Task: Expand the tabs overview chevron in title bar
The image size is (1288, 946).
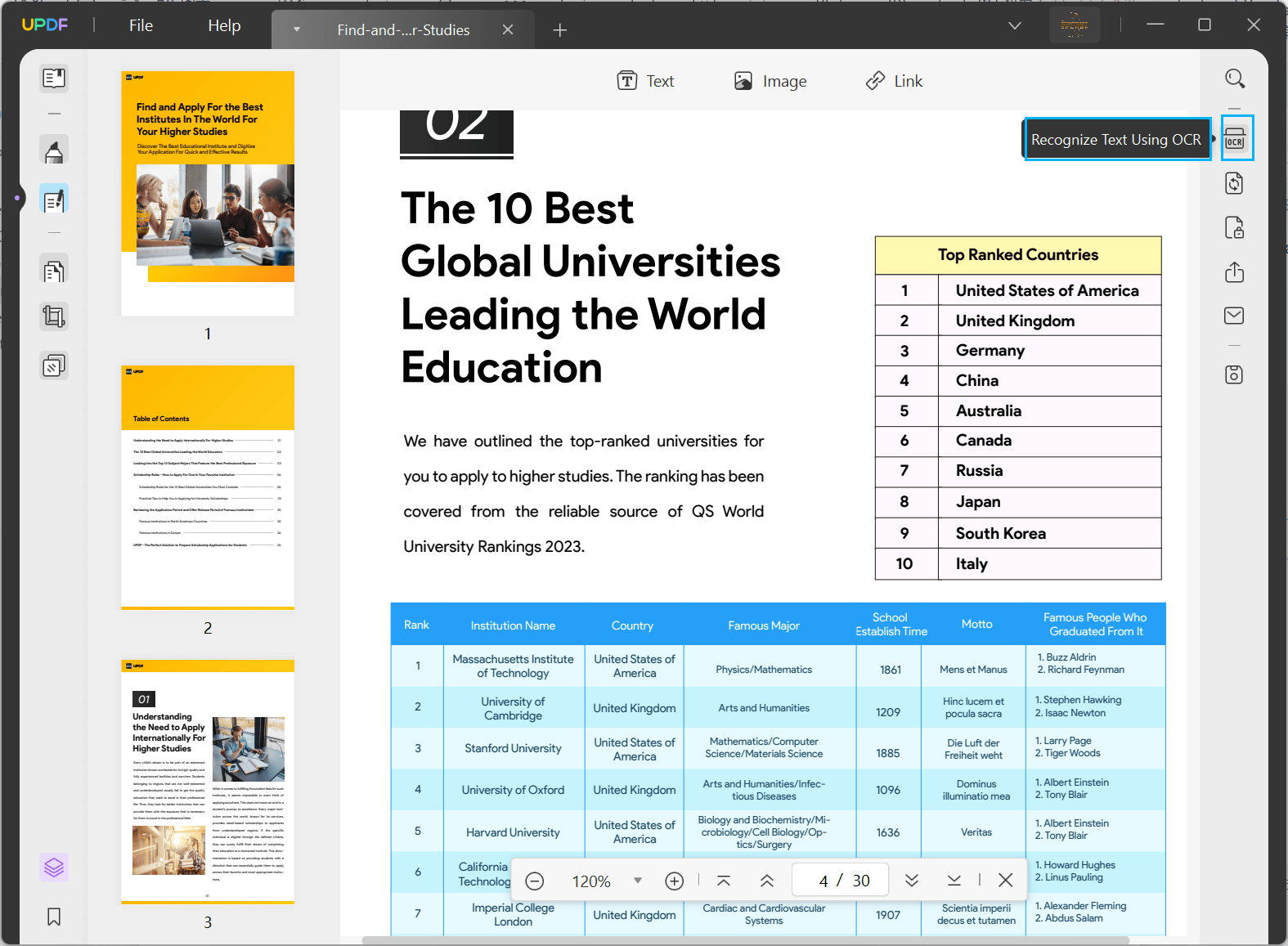Action: click(x=1015, y=25)
